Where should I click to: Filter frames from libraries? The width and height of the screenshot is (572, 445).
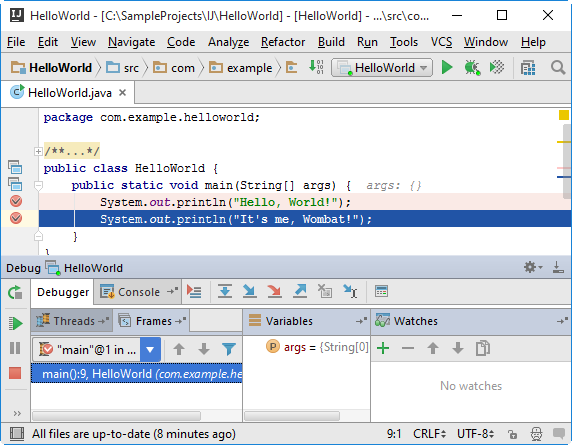229,349
